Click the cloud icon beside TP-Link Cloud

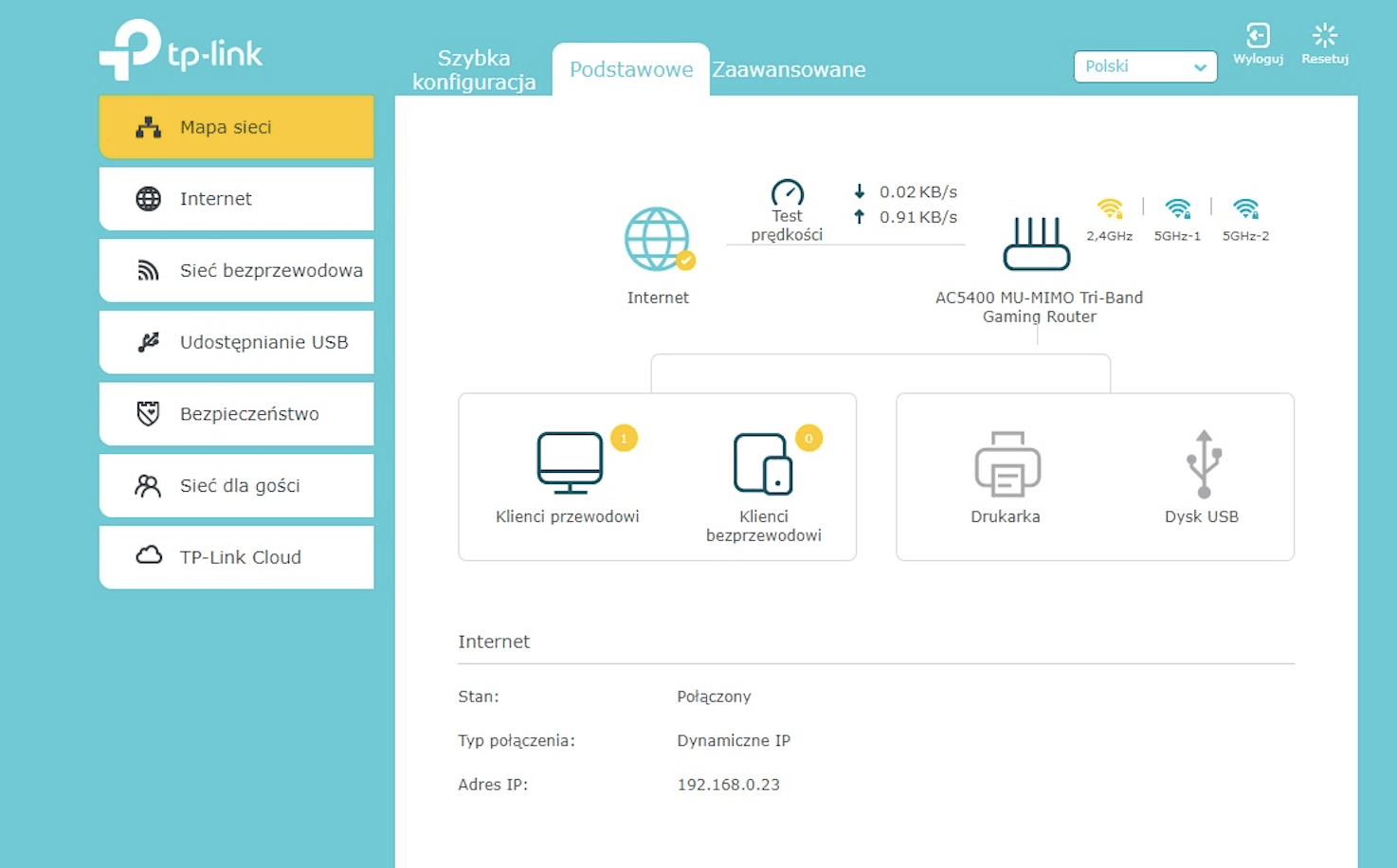(x=149, y=555)
